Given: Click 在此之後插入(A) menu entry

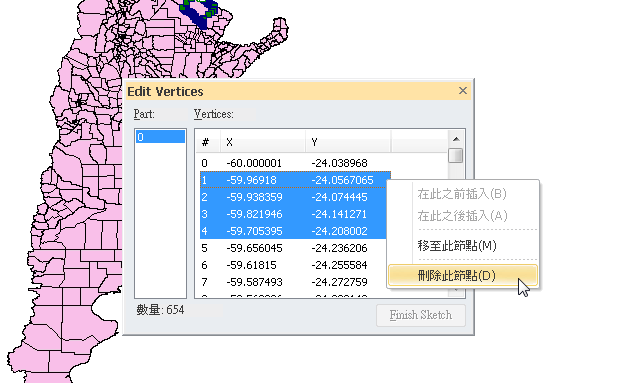Looking at the screenshot, I should (x=463, y=216).
